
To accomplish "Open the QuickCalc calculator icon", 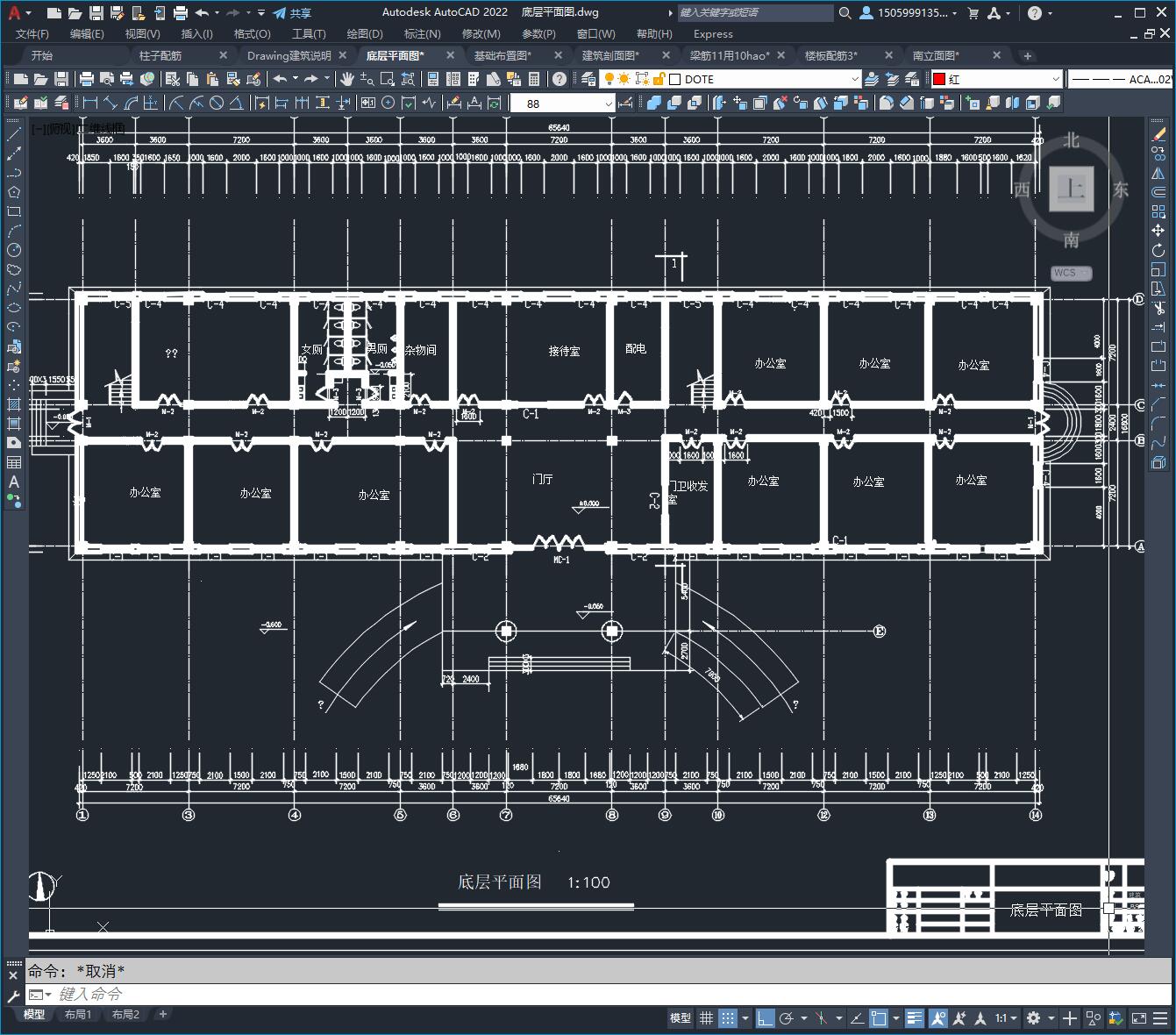I will tap(534, 79).
